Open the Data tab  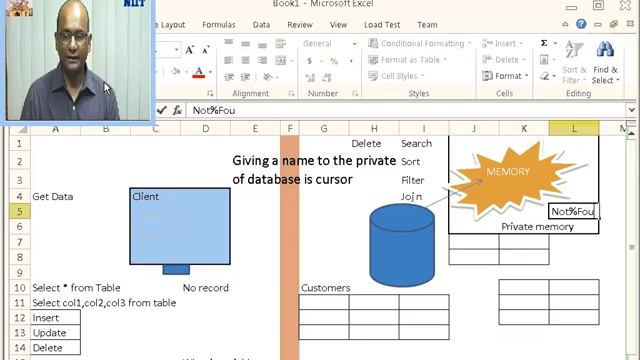(x=261, y=25)
